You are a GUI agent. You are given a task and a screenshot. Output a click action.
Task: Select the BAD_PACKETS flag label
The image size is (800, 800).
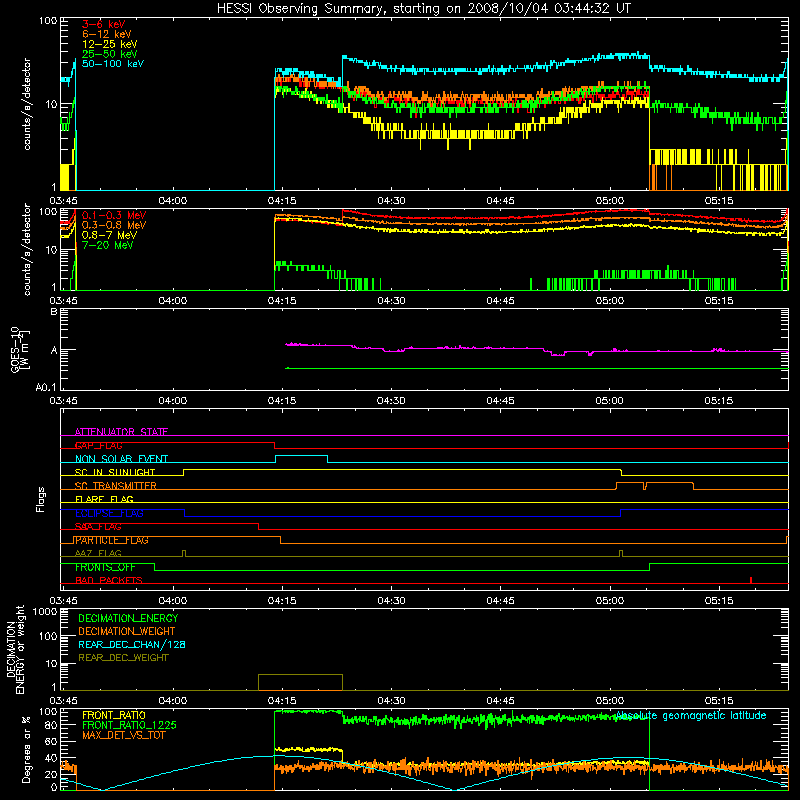(109, 580)
